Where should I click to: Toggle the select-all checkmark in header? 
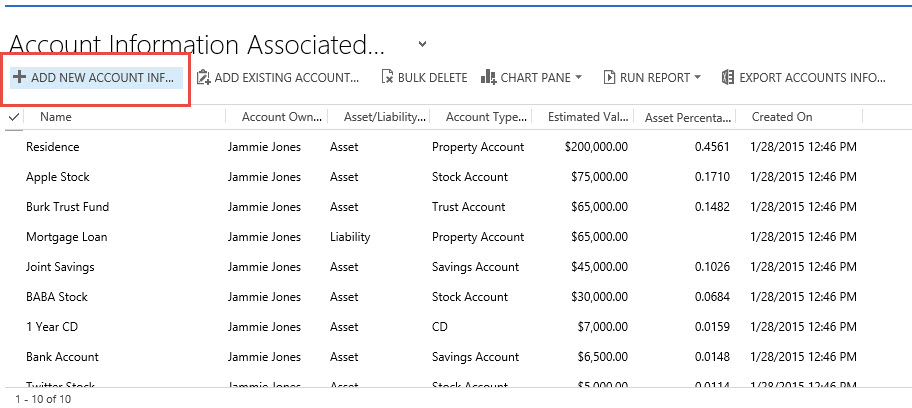[x=13, y=117]
